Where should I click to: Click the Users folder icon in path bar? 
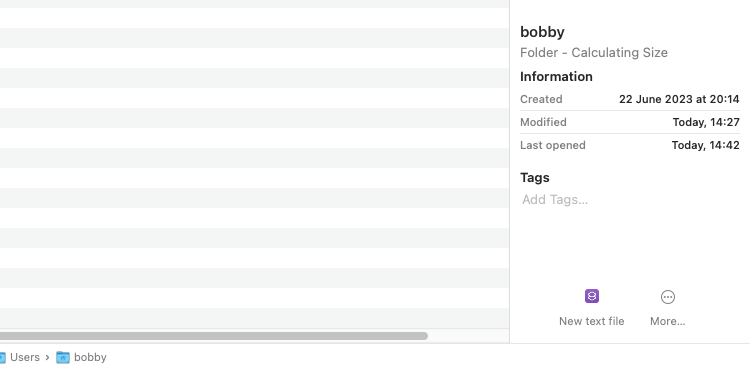(x=2, y=357)
